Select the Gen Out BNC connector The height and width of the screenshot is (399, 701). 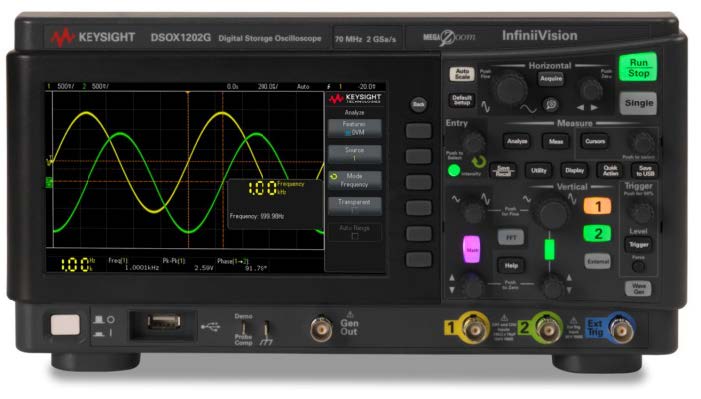[x=321, y=330]
